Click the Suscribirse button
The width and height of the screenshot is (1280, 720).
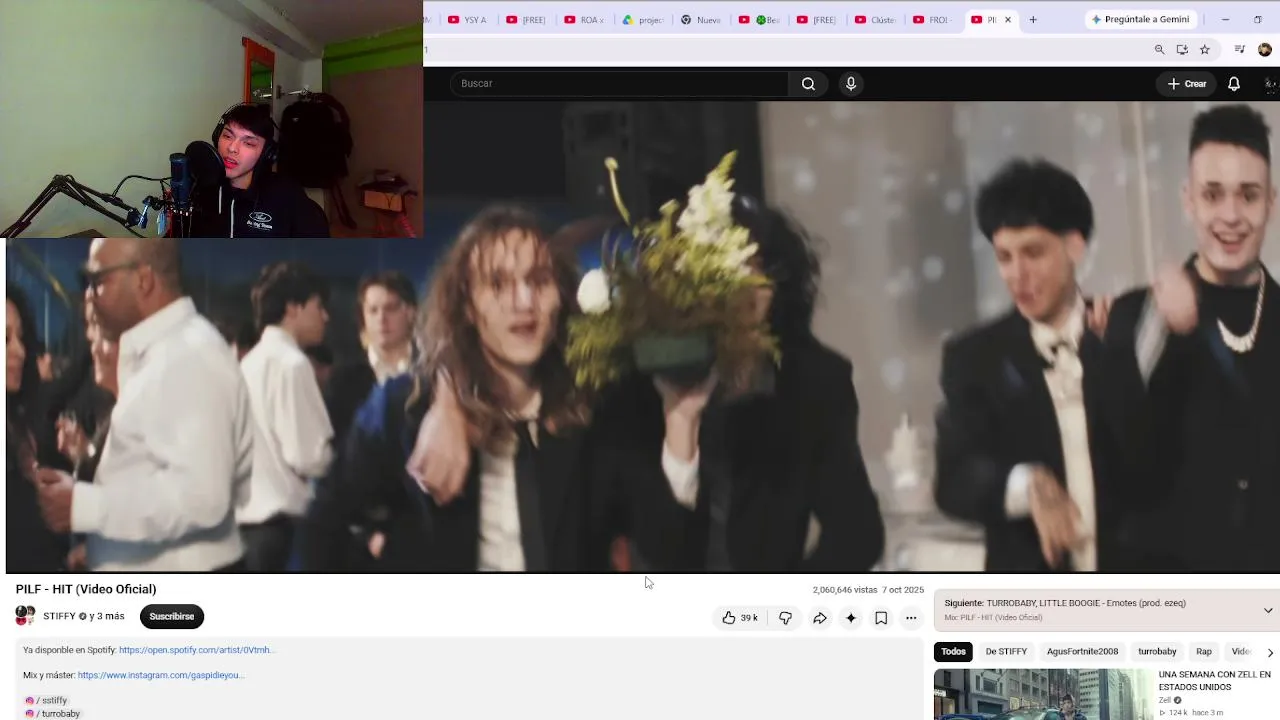click(x=172, y=616)
